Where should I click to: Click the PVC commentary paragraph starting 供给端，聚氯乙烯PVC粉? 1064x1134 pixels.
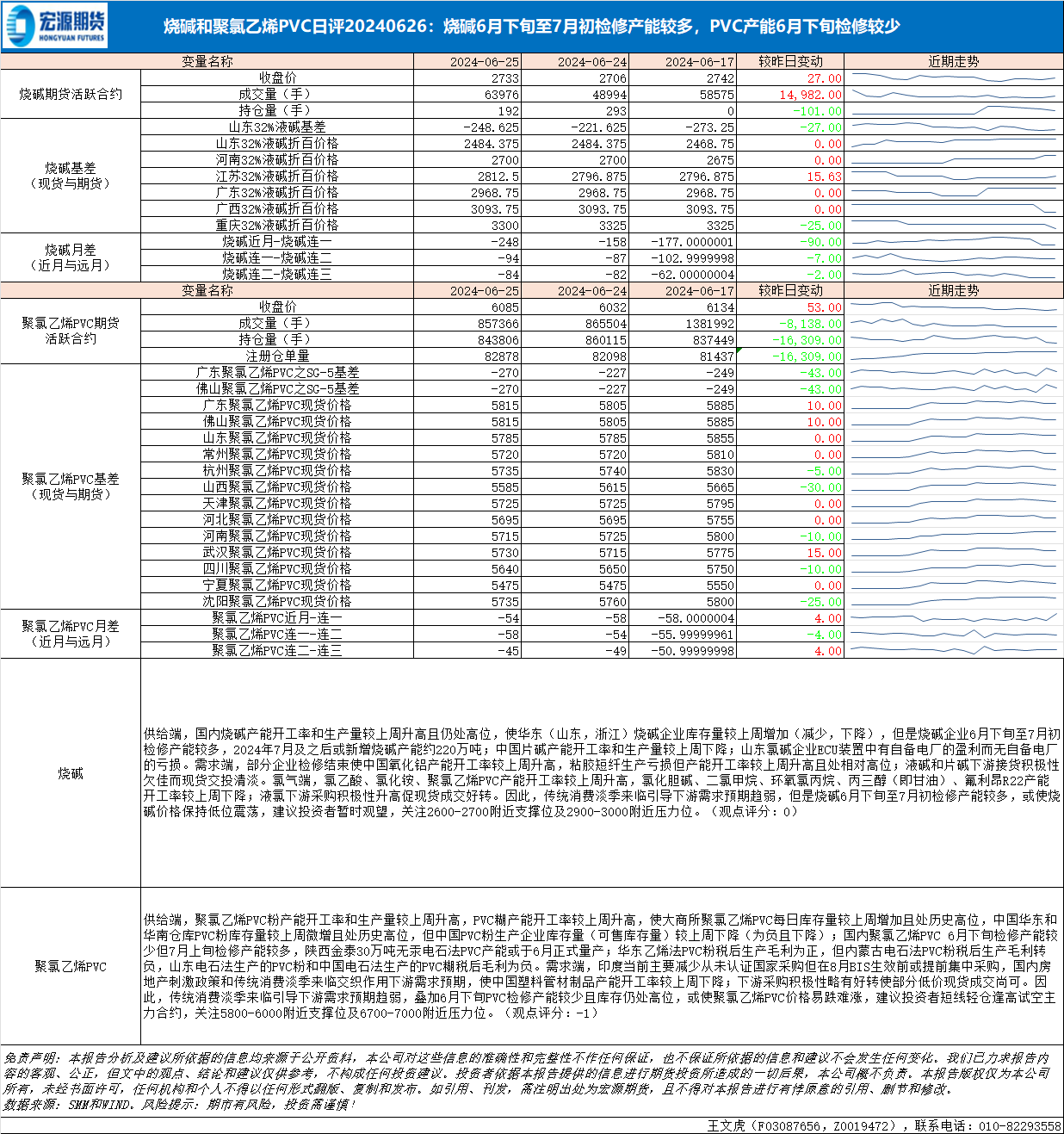coord(602,966)
